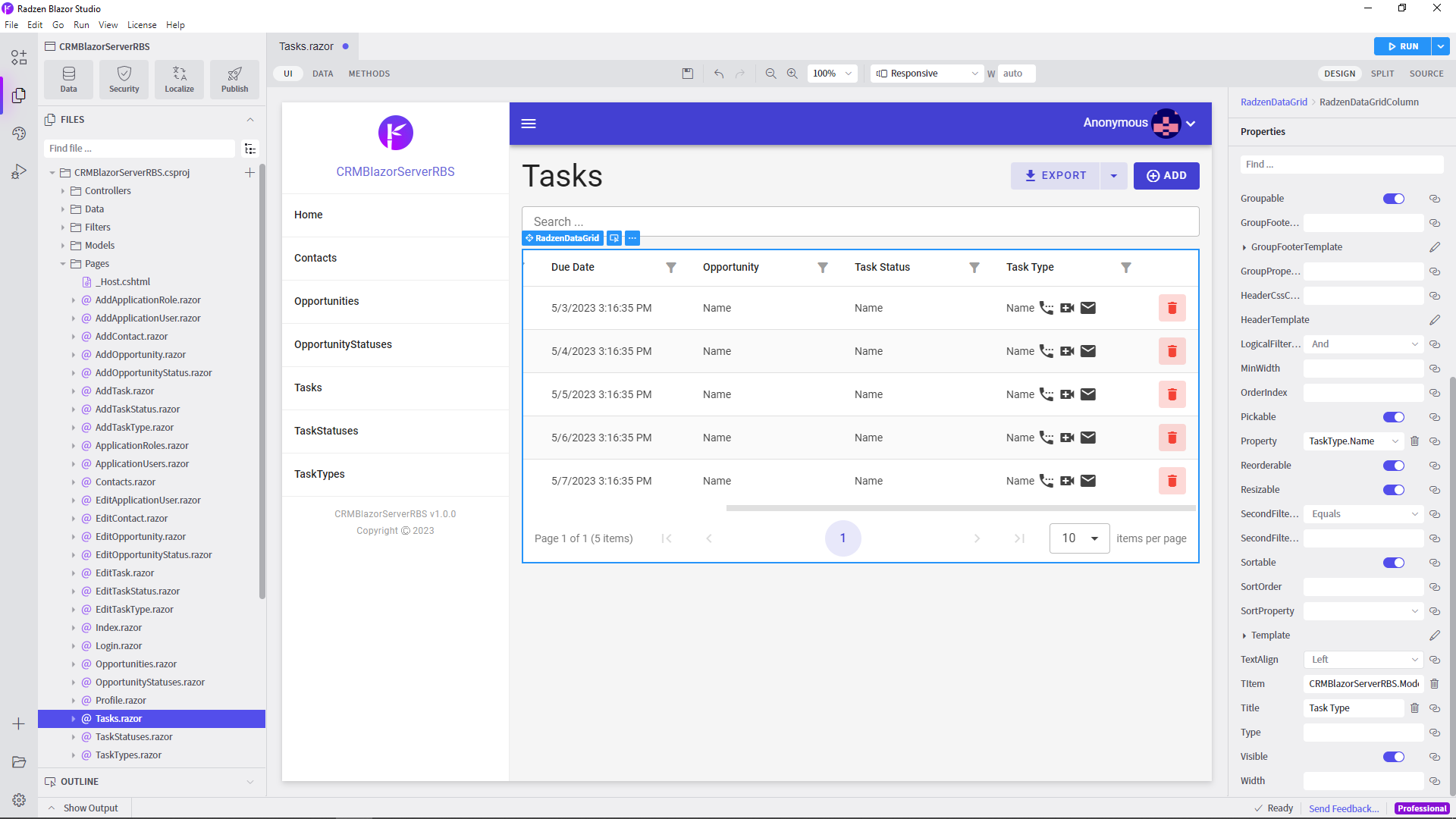This screenshot has width=1456, height=819.
Task: Open the settings gear in the sidebar
Action: pyautogui.click(x=19, y=800)
